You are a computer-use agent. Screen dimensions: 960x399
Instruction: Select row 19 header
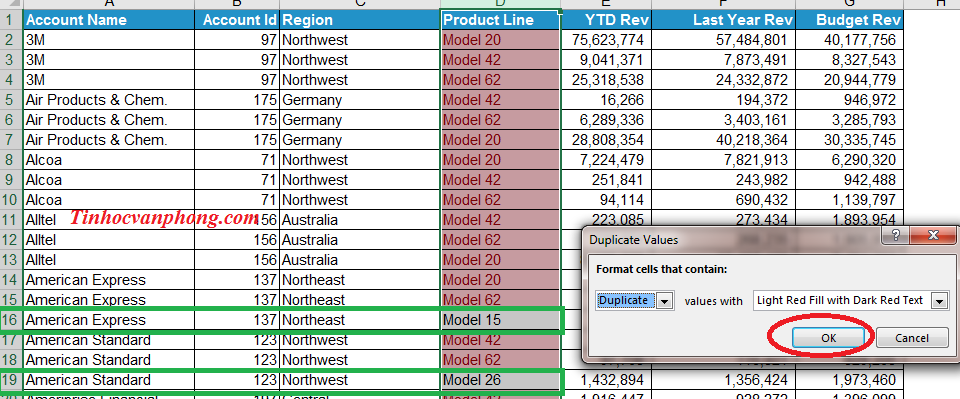click(x=11, y=380)
